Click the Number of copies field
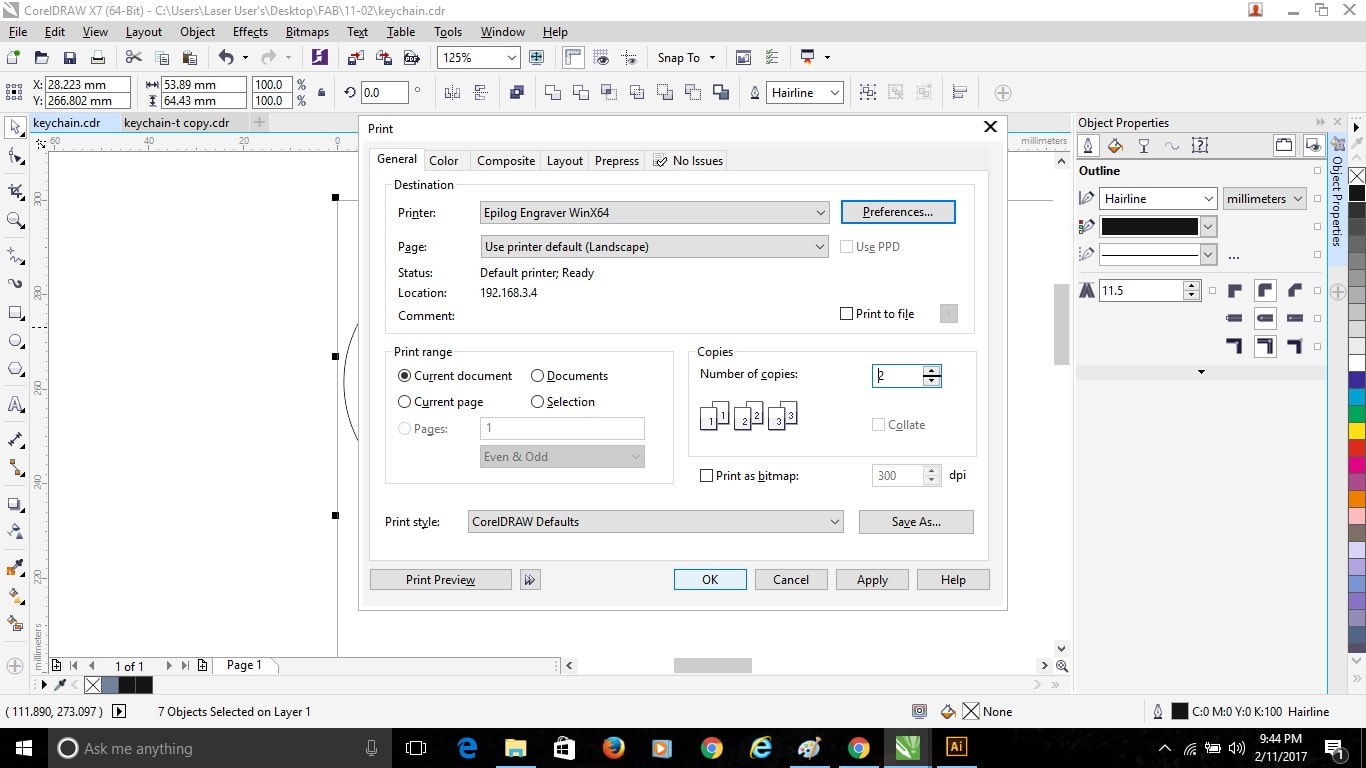This screenshot has height=768, width=1366. click(x=898, y=376)
